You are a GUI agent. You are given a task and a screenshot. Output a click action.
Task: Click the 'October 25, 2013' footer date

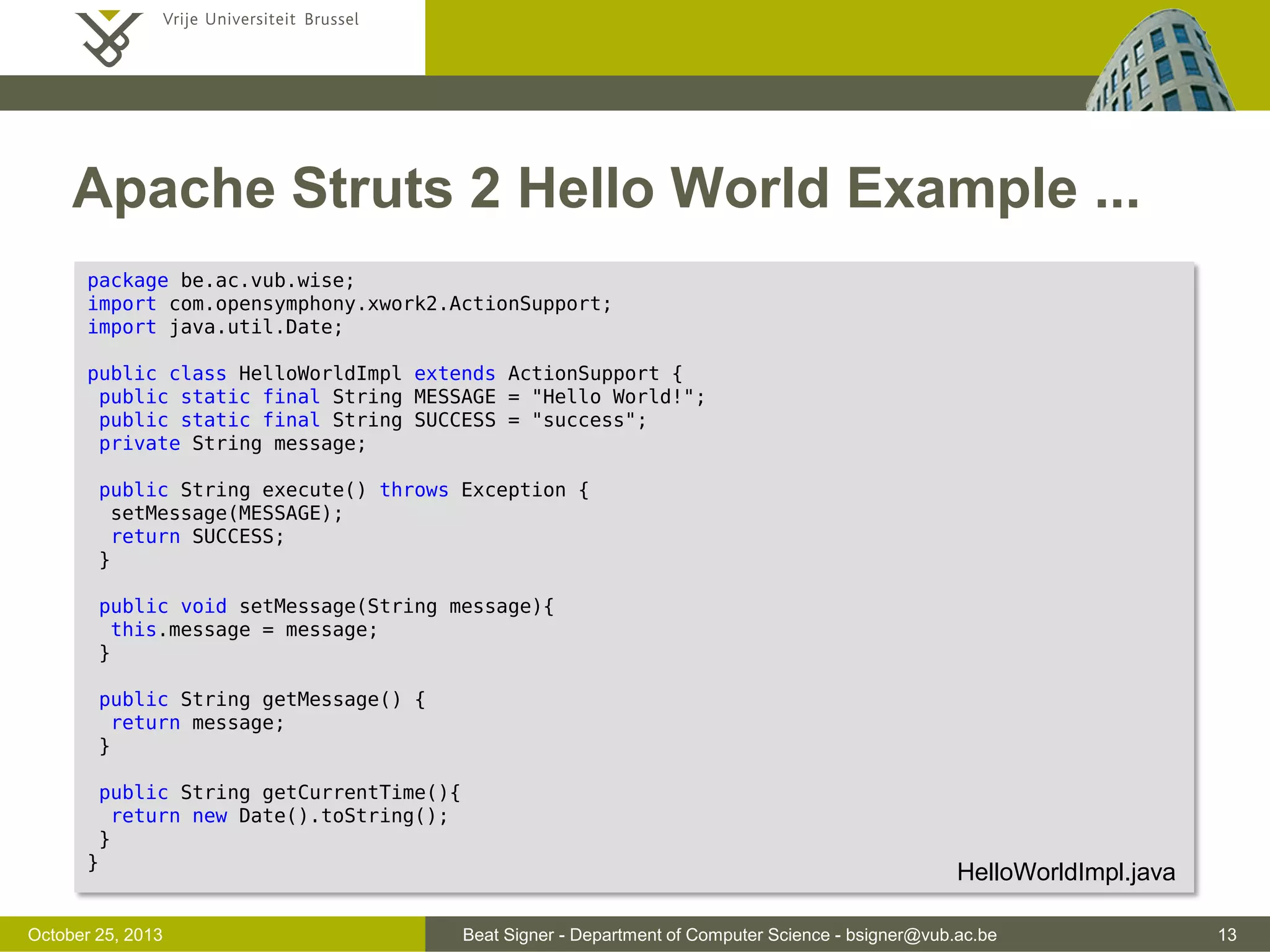click(x=95, y=935)
